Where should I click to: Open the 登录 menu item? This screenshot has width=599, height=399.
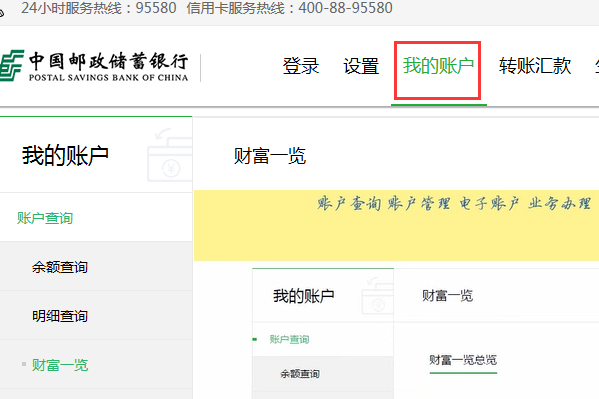pos(301,66)
